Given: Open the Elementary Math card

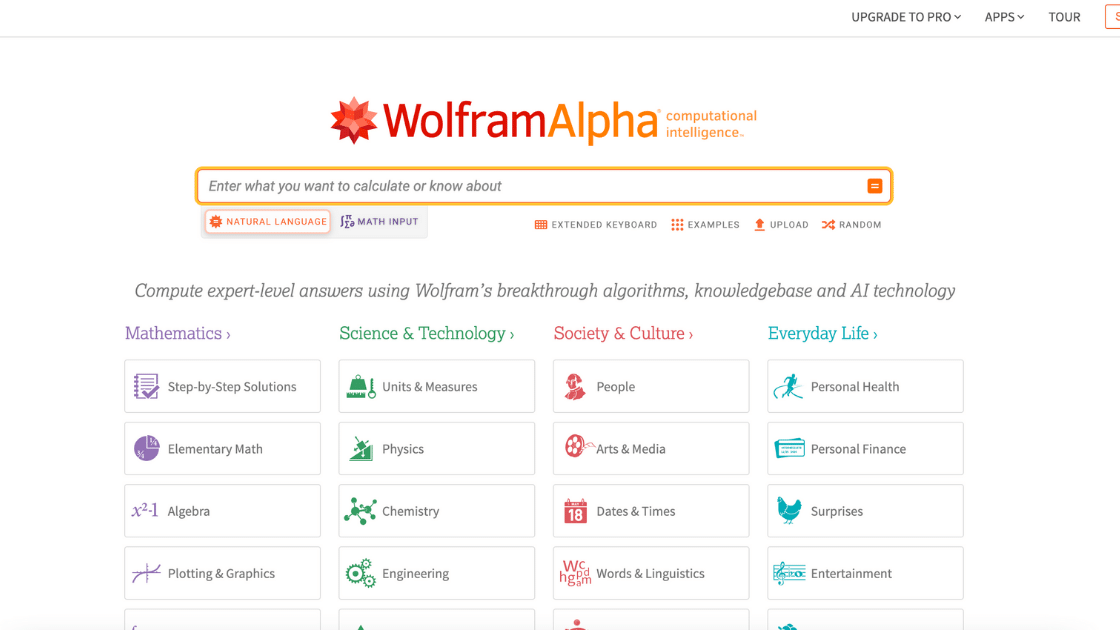Looking at the screenshot, I should click(222, 449).
